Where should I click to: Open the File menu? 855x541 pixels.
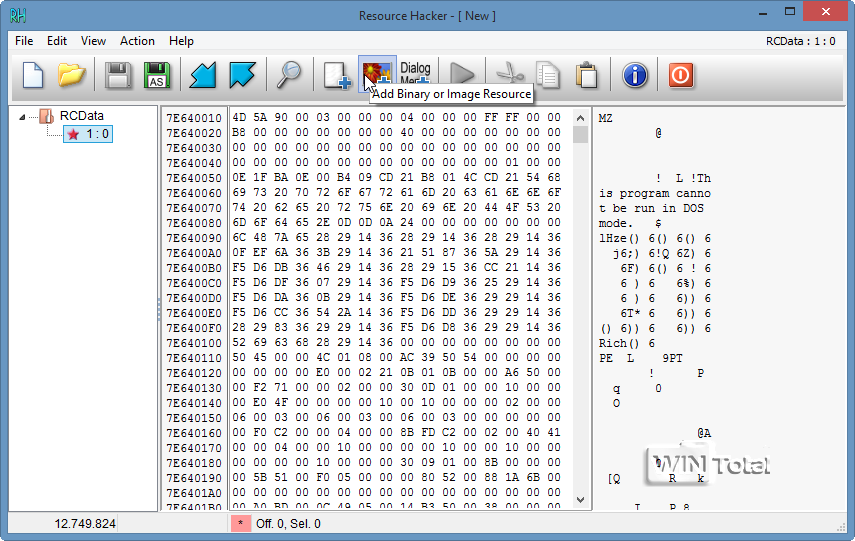point(24,41)
